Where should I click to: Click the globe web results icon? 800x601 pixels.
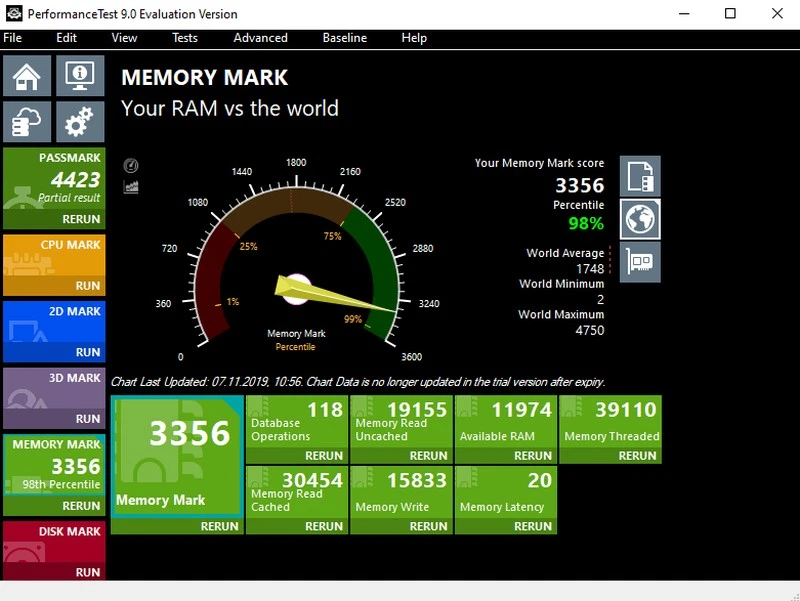pyautogui.click(x=639, y=218)
